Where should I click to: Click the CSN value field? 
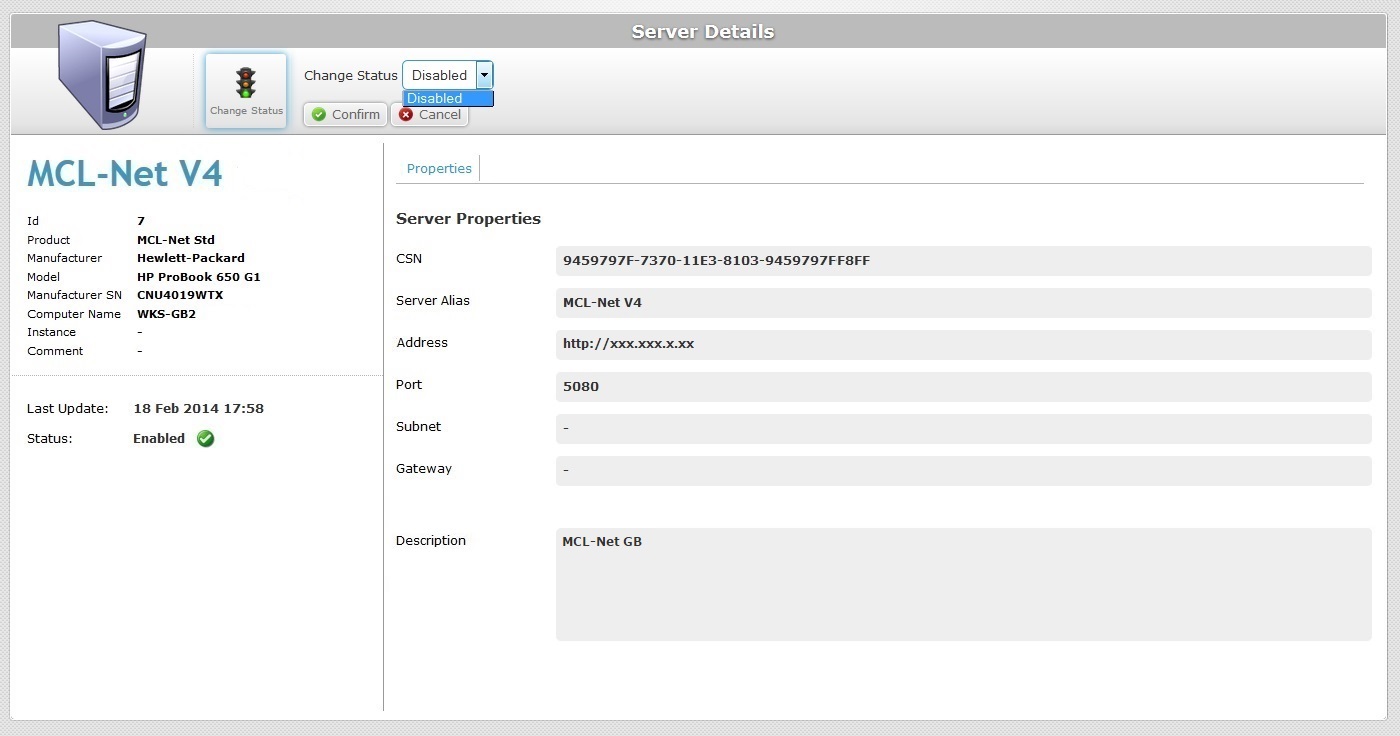click(963, 261)
